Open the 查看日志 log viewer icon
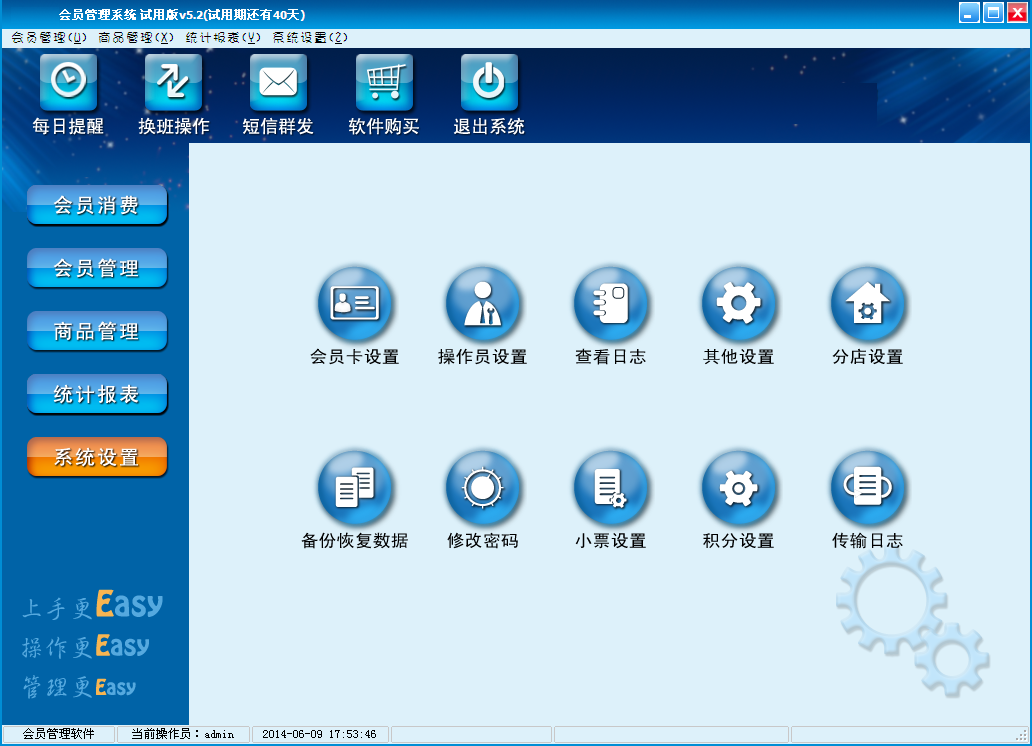This screenshot has height=746, width=1032. 611,305
